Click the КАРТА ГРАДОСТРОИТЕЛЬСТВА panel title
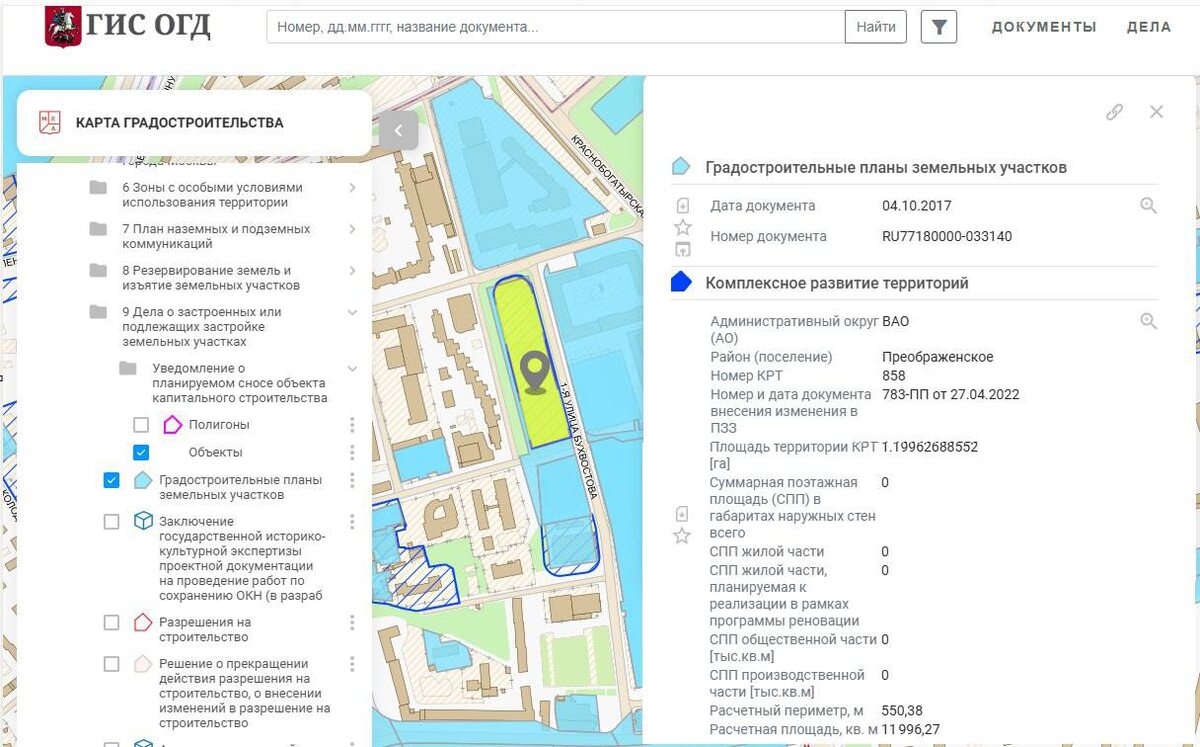This screenshot has width=1200, height=747. (x=180, y=123)
